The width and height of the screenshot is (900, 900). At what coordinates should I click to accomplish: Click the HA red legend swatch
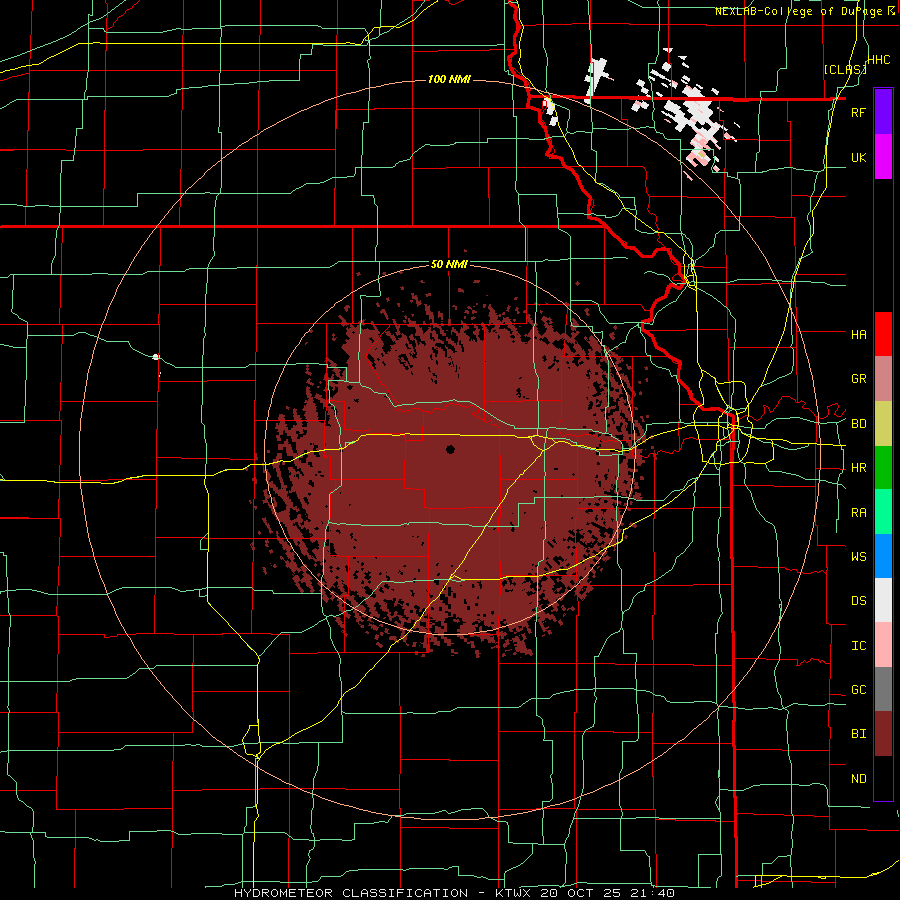tap(883, 334)
